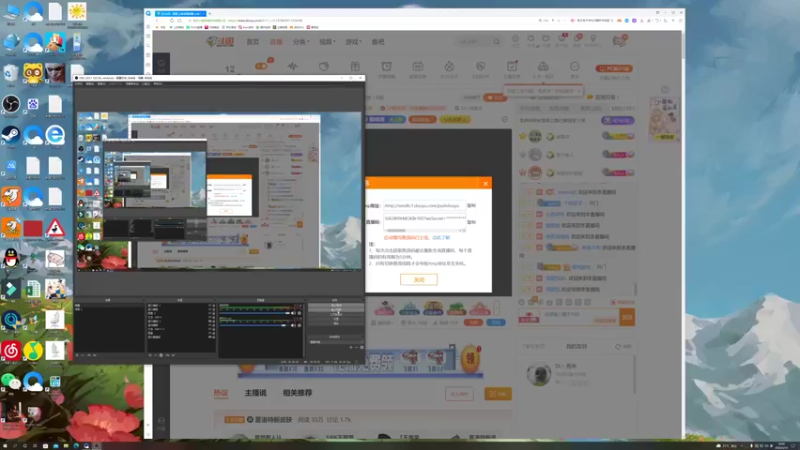The height and width of the screenshot is (450, 800).
Task: Copy the rtmp address with 复制
Action: point(471,206)
